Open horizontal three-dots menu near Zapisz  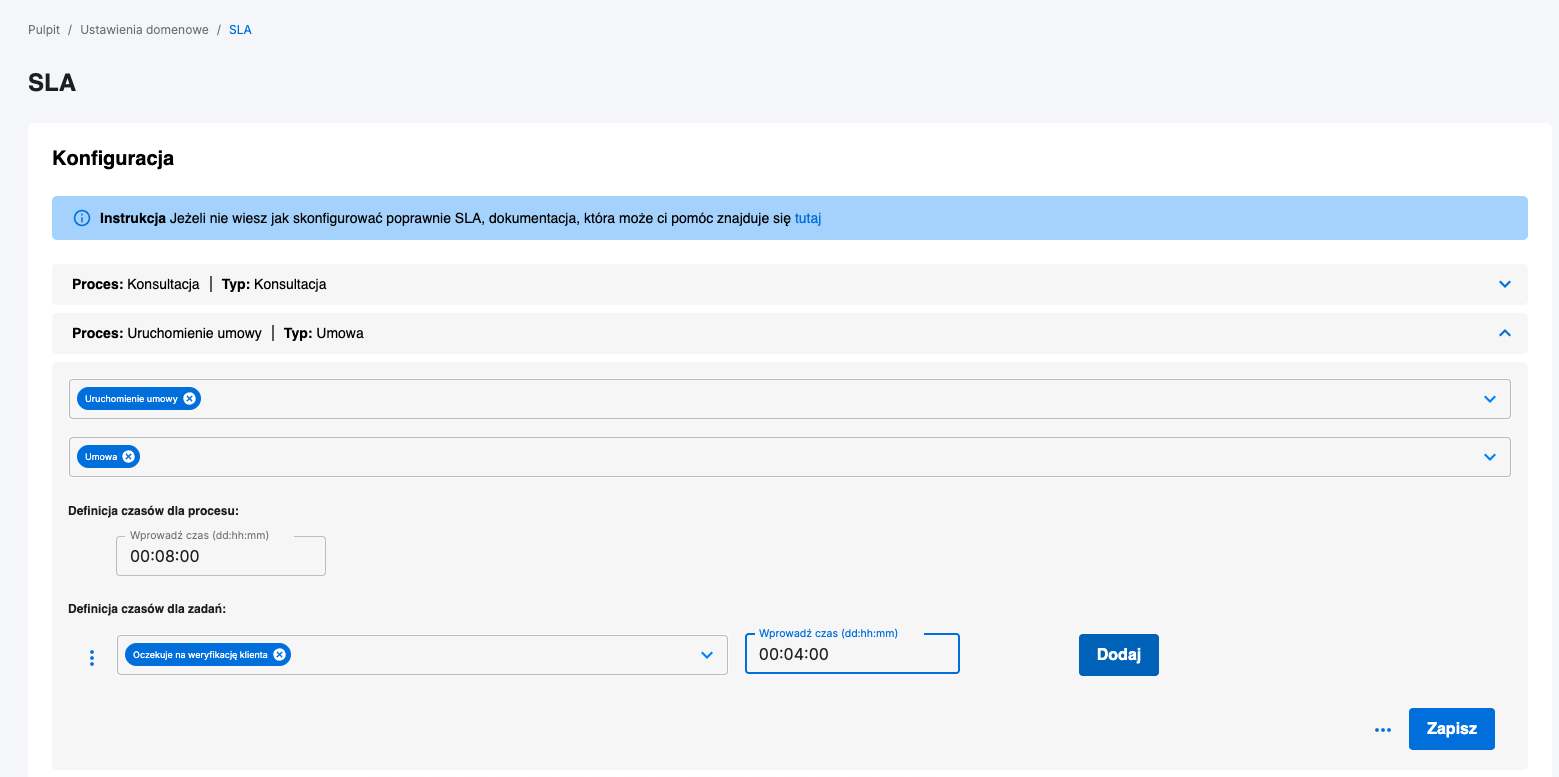point(1383,730)
